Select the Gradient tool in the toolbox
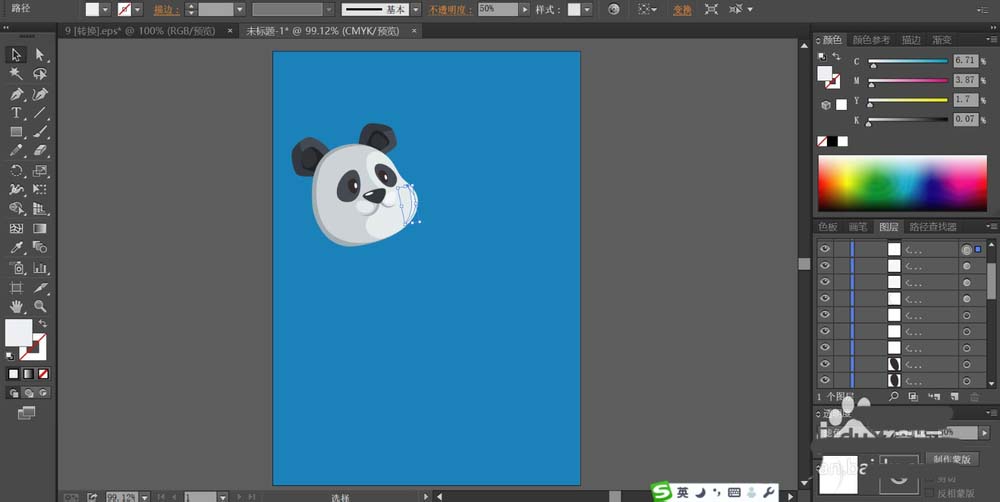 pyautogui.click(x=40, y=228)
